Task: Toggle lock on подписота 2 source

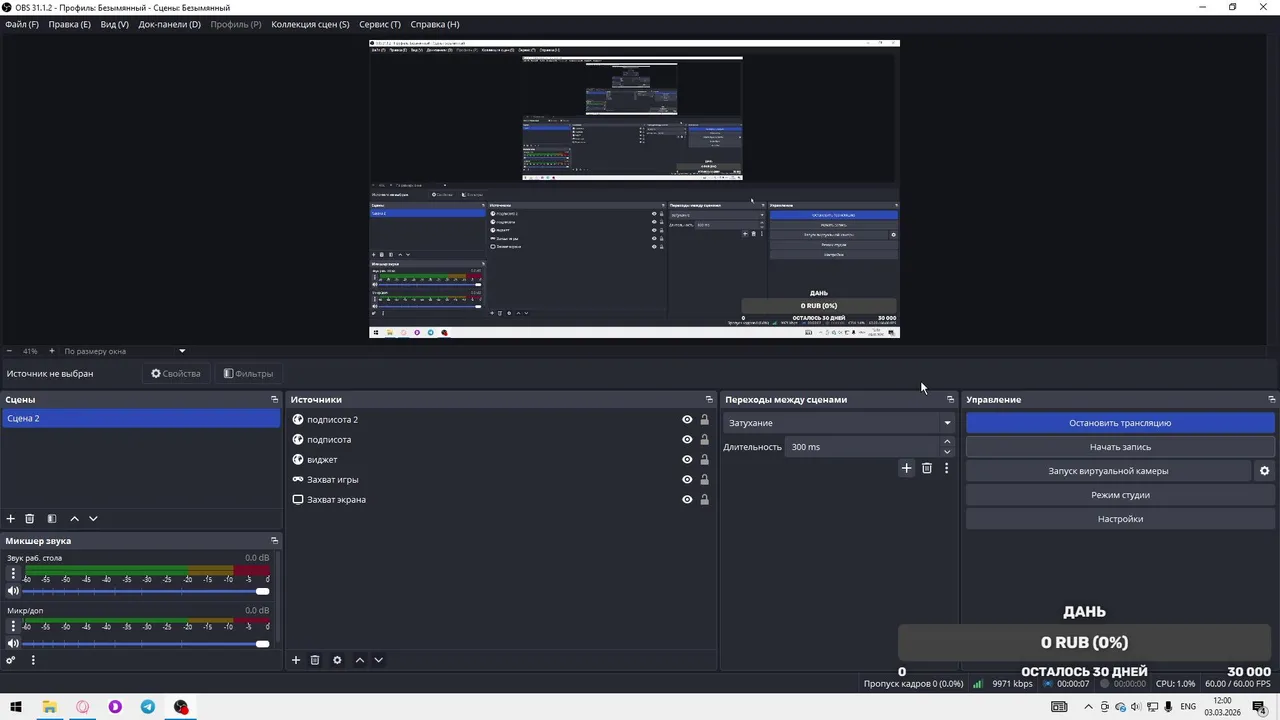Action: point(704,420)
